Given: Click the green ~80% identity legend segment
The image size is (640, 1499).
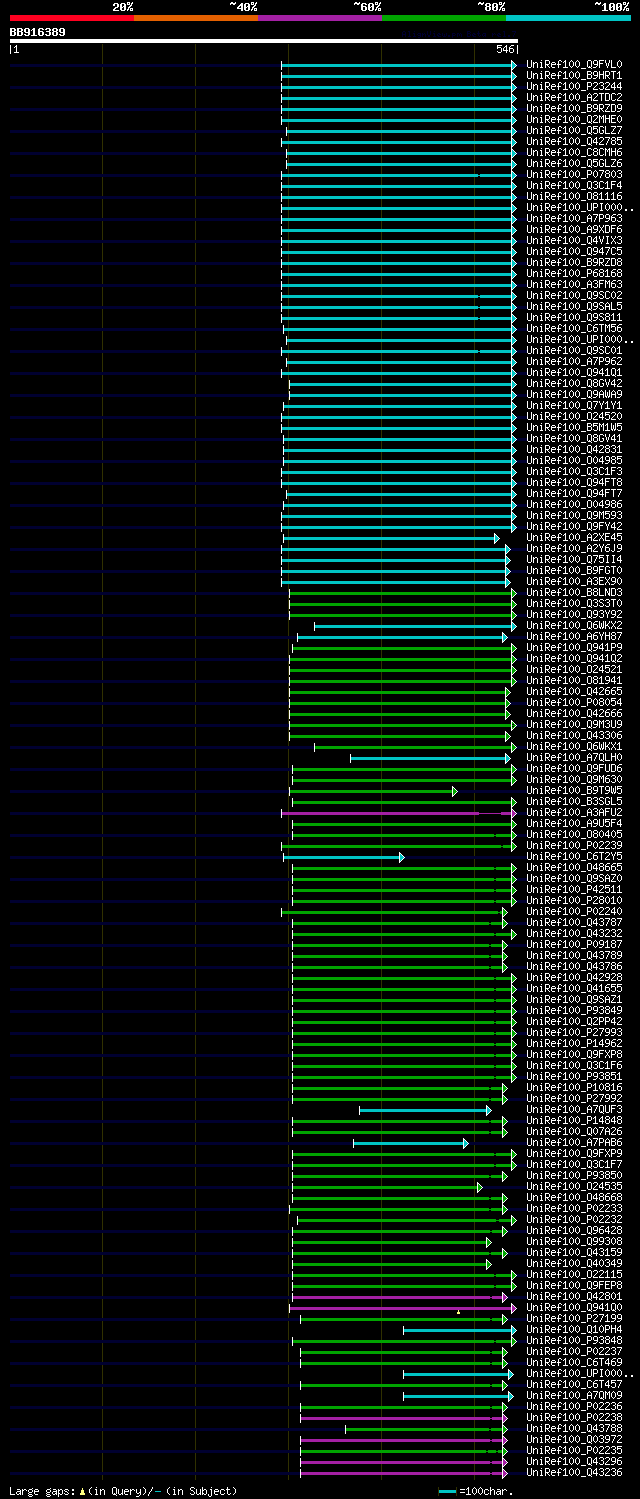Looking at the screenshot, I should pos(443,18).
